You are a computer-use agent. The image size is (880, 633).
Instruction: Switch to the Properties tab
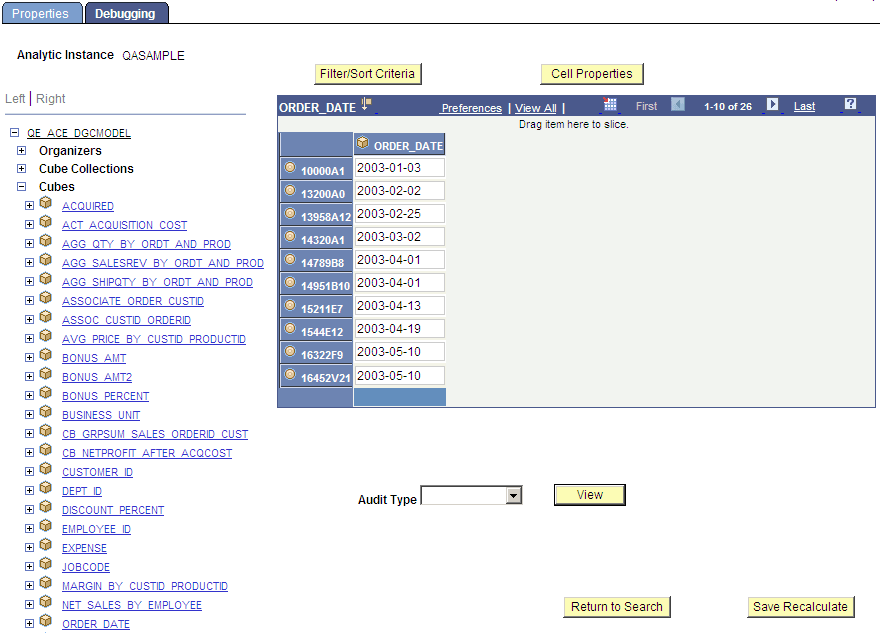(x=41, y=12)
